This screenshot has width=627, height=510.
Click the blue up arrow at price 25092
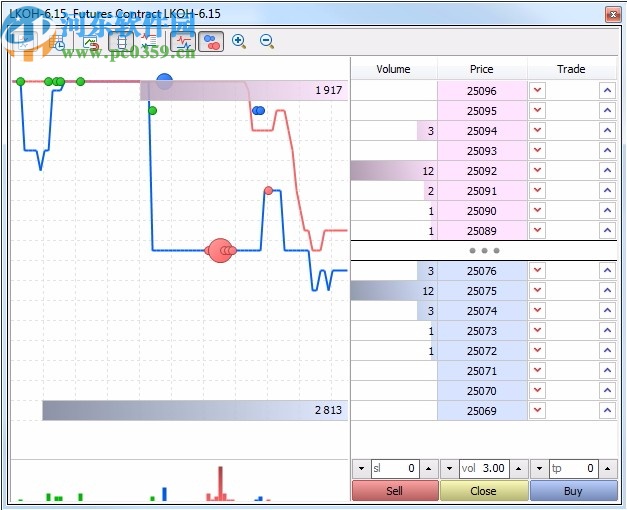(607, 170)
